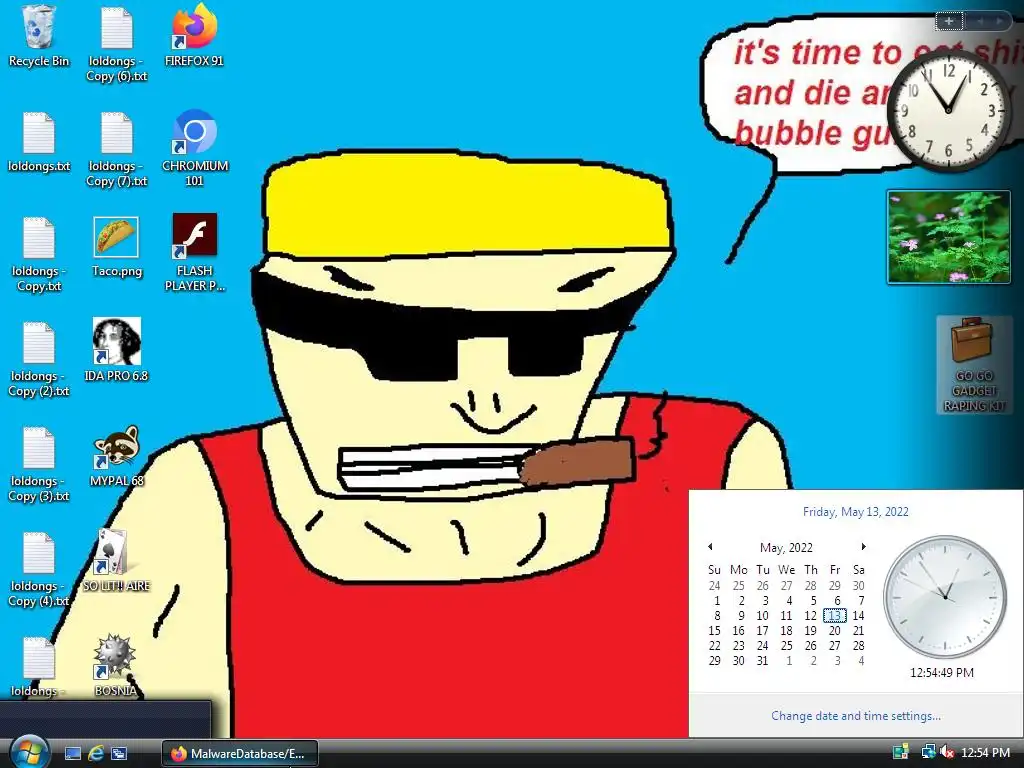Open Change date and time settings link
This screenshot has width=1024, height=768.
coord(856,716)
